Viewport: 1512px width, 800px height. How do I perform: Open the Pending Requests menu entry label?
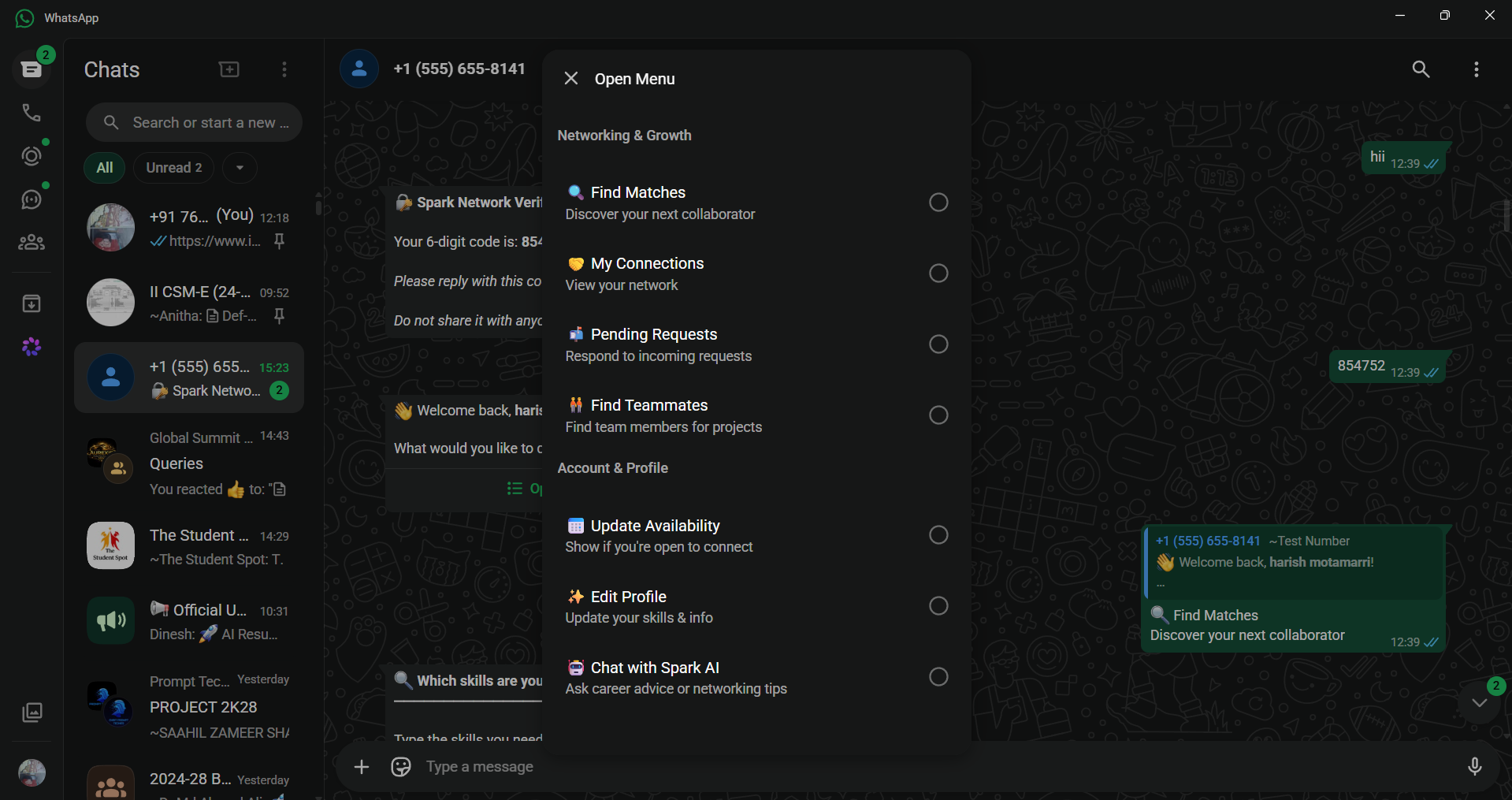click(654, 334)
